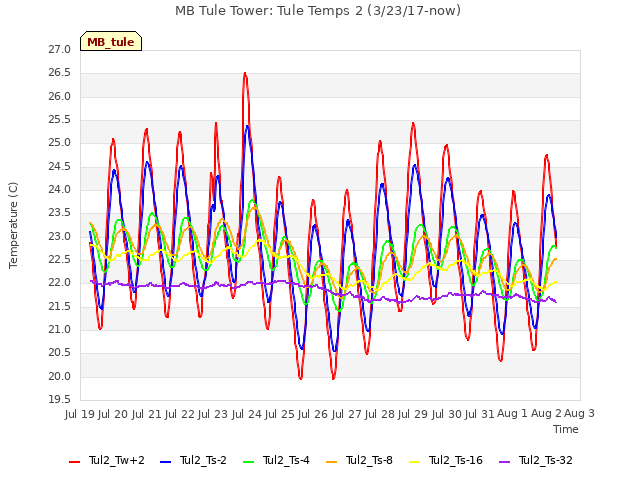Screen dimensions: 640x480
Task: Click the 21.0 y-axis tick label
Action: (60, 329)
